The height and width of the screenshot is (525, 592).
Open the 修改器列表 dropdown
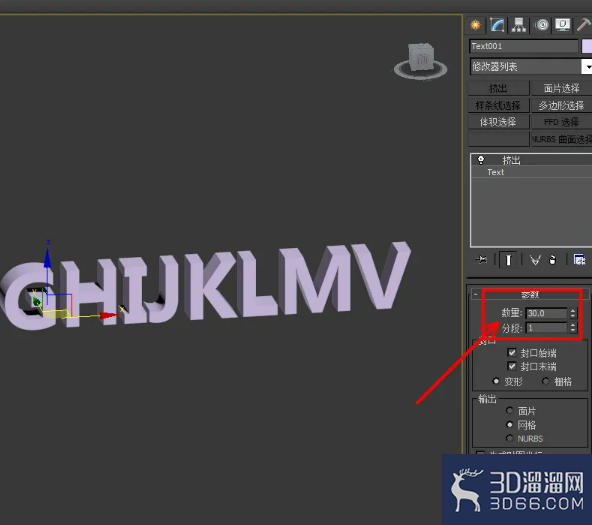pos(530,67)
